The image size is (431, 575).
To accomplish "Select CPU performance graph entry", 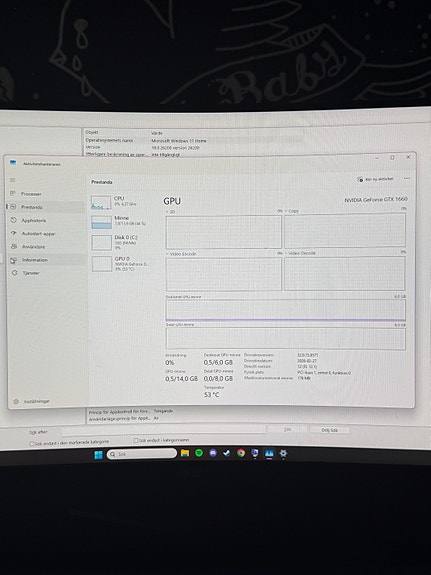I will [120, 202].
